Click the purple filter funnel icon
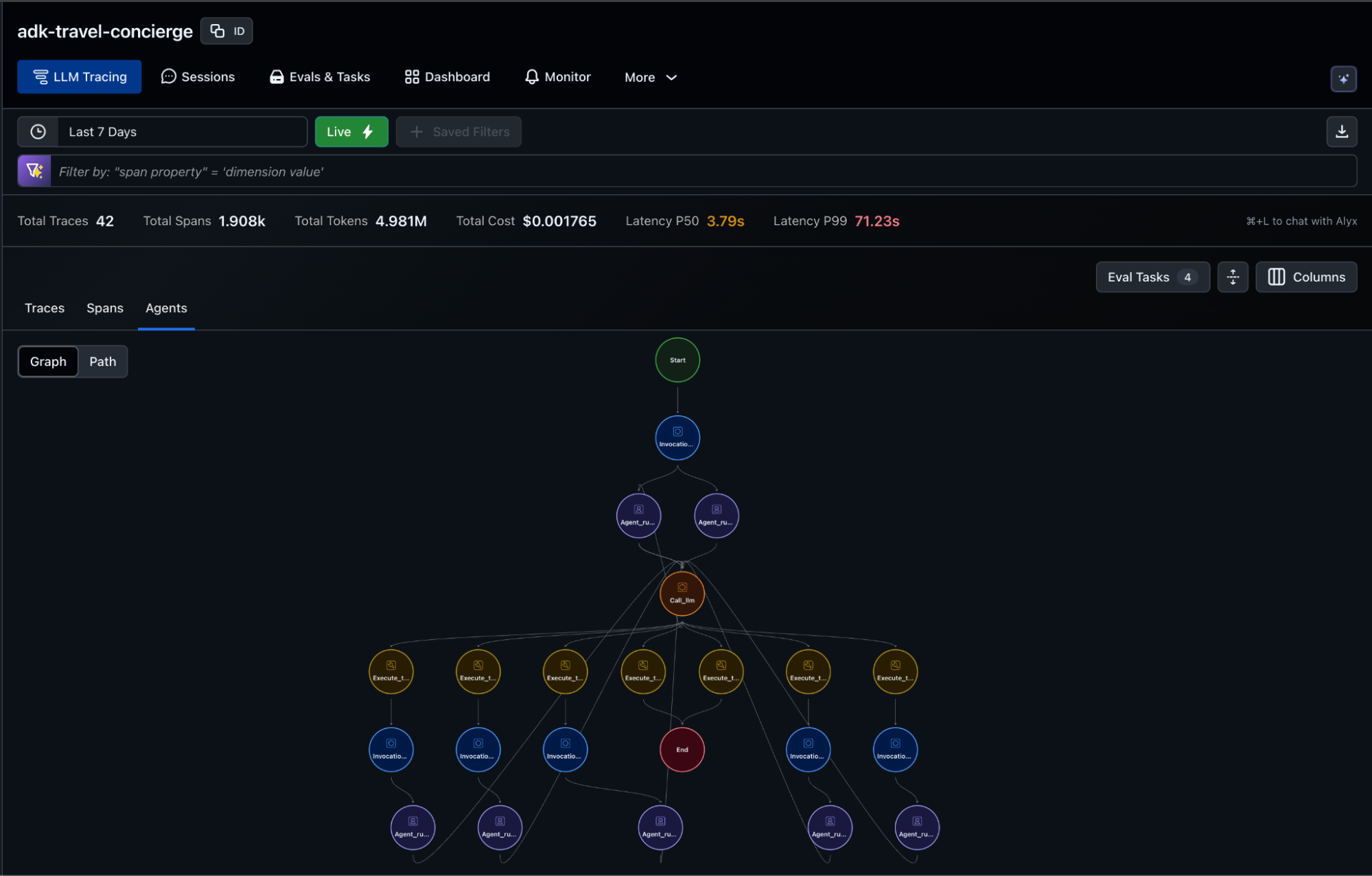The height and width of the screenshot is (876, 1372). coord(34,171)
